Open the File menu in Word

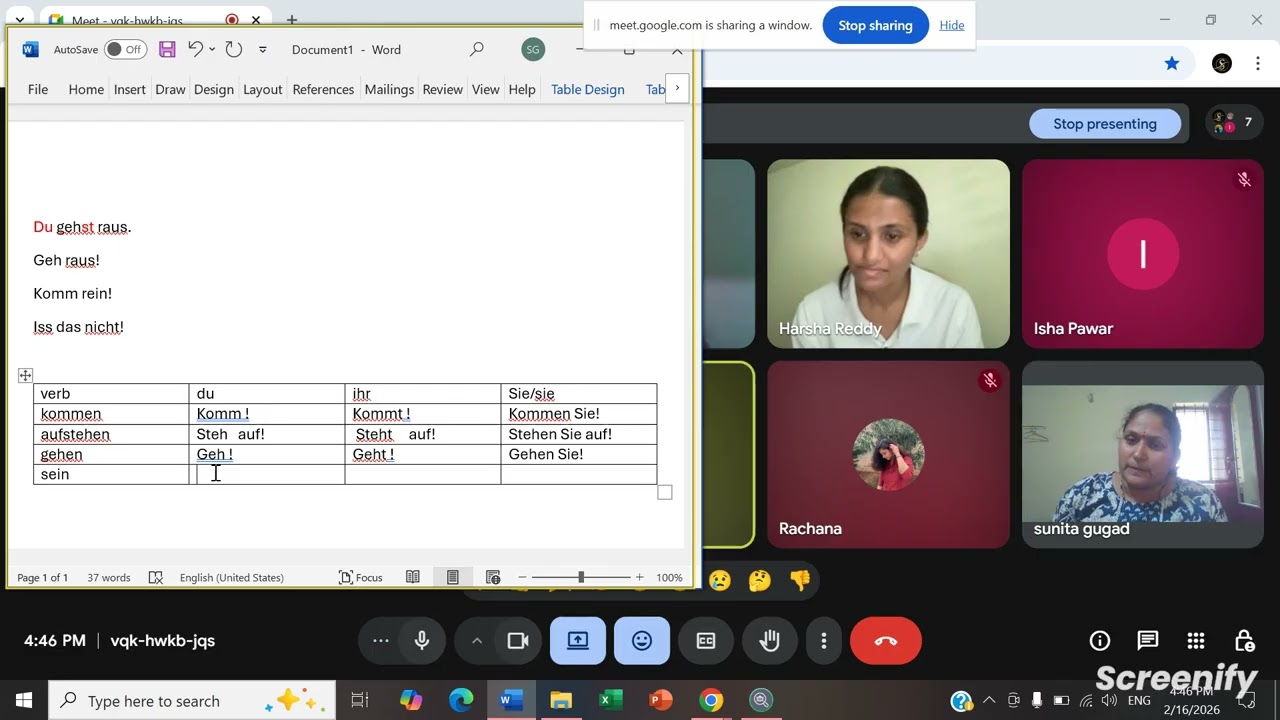tap(38, 89)
